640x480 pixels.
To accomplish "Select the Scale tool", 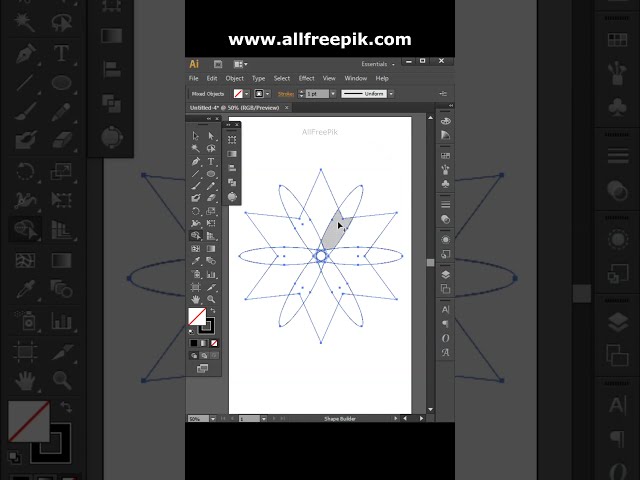I will (211, 211).
